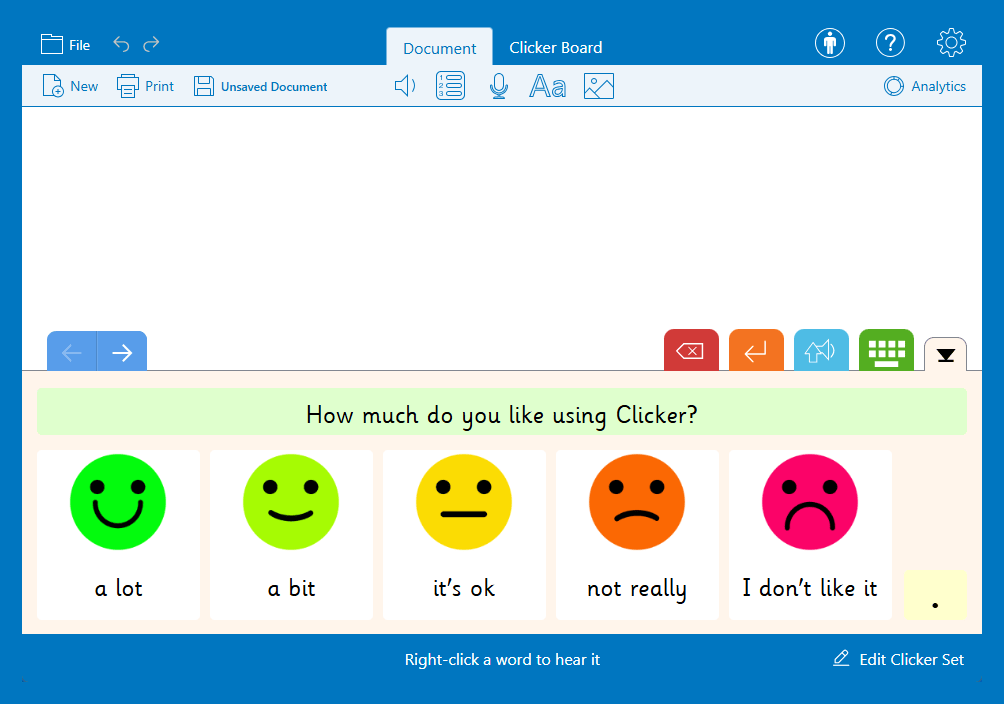Select the 'a lot' smiley cell
The image size is (1004, 704).
tap(118, 535)
